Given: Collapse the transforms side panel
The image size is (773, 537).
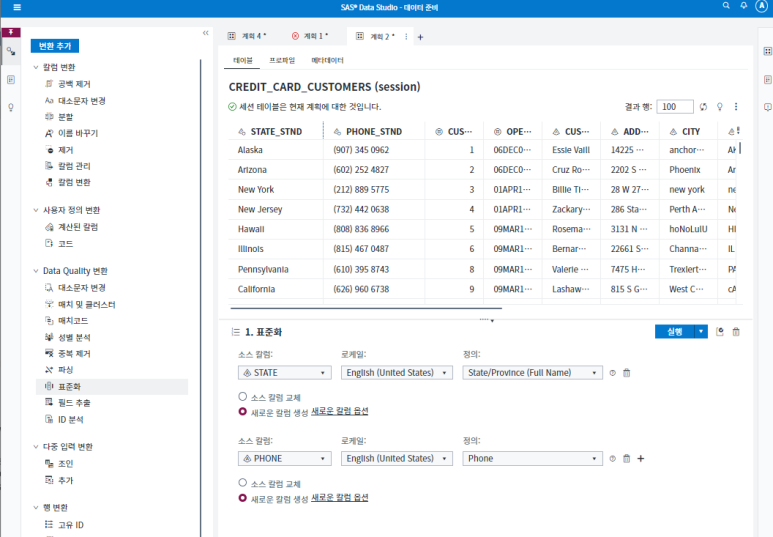Looking at the screenshot, I should tap(206, 33).
